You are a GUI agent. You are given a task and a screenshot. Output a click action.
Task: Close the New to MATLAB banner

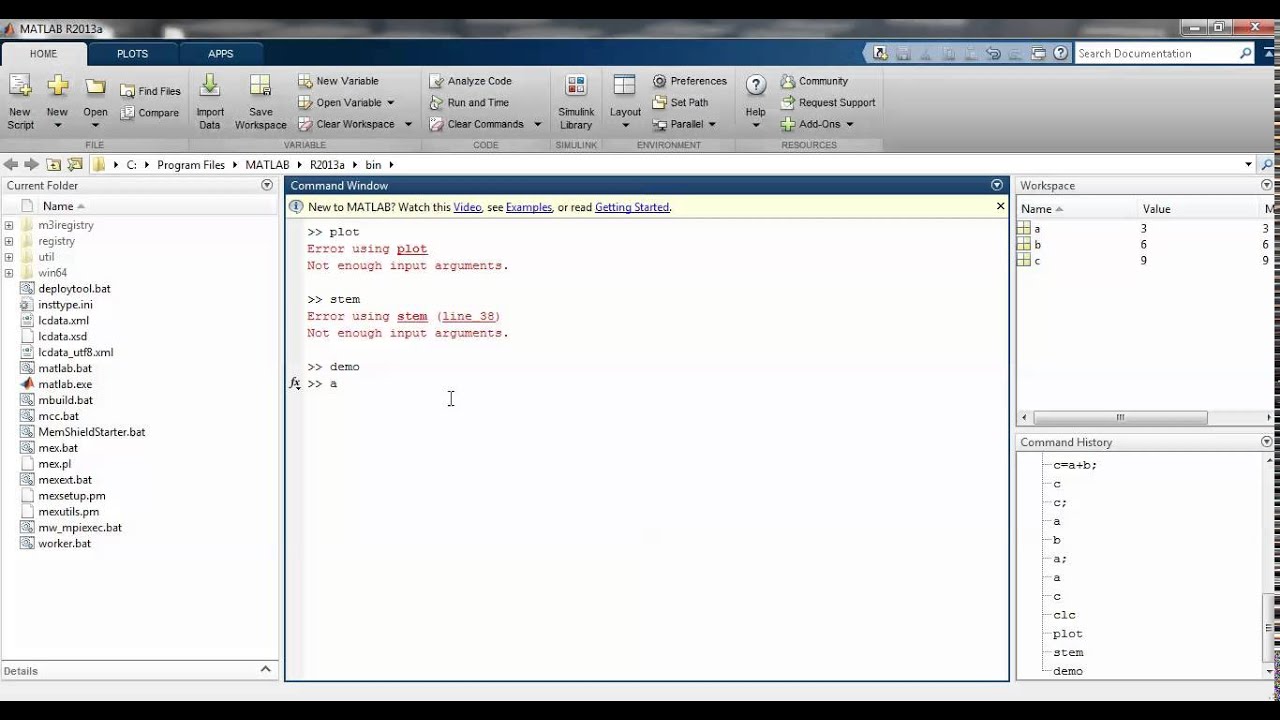[1000, 206]
